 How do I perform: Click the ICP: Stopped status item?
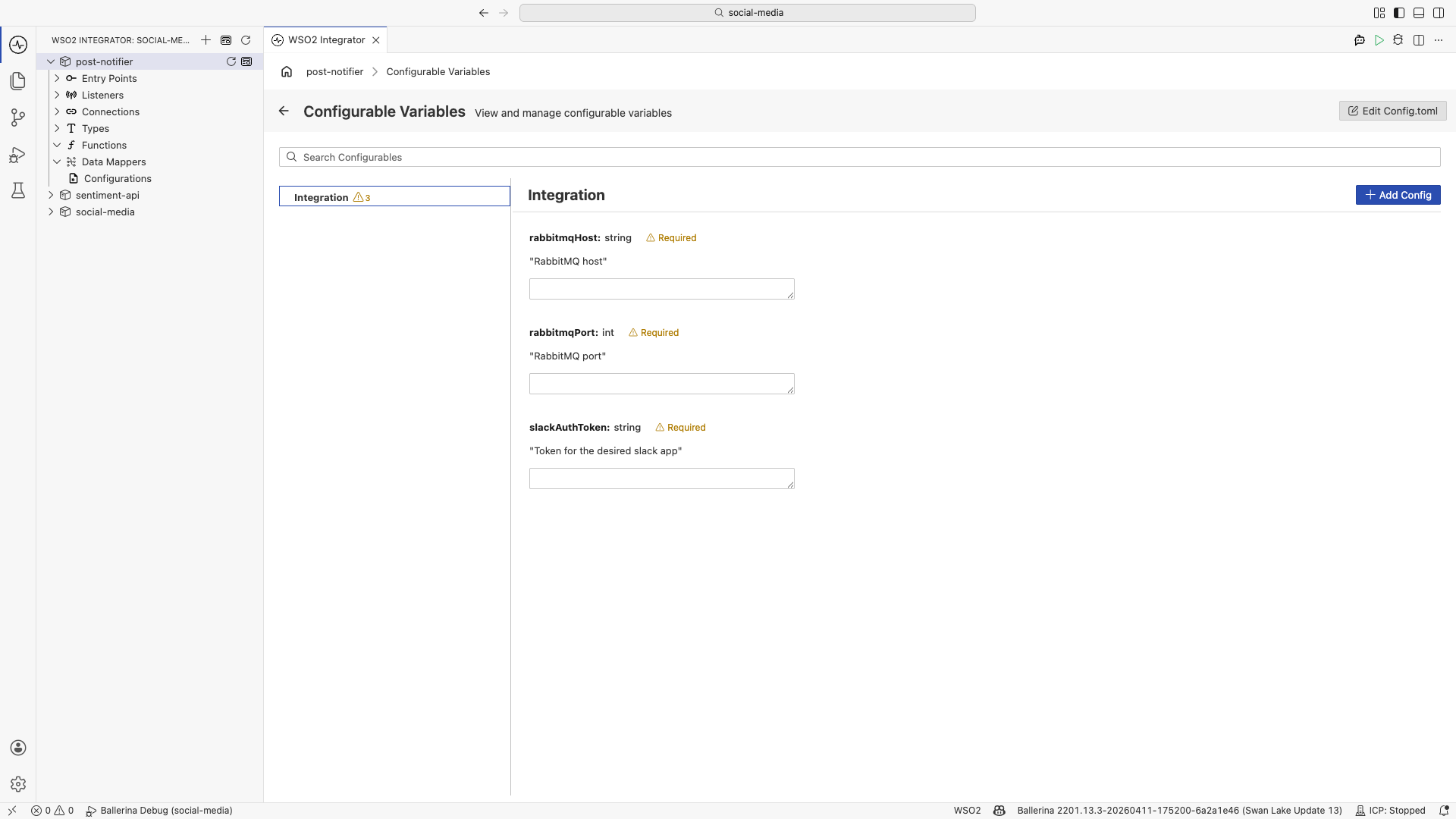point(1390,811)
